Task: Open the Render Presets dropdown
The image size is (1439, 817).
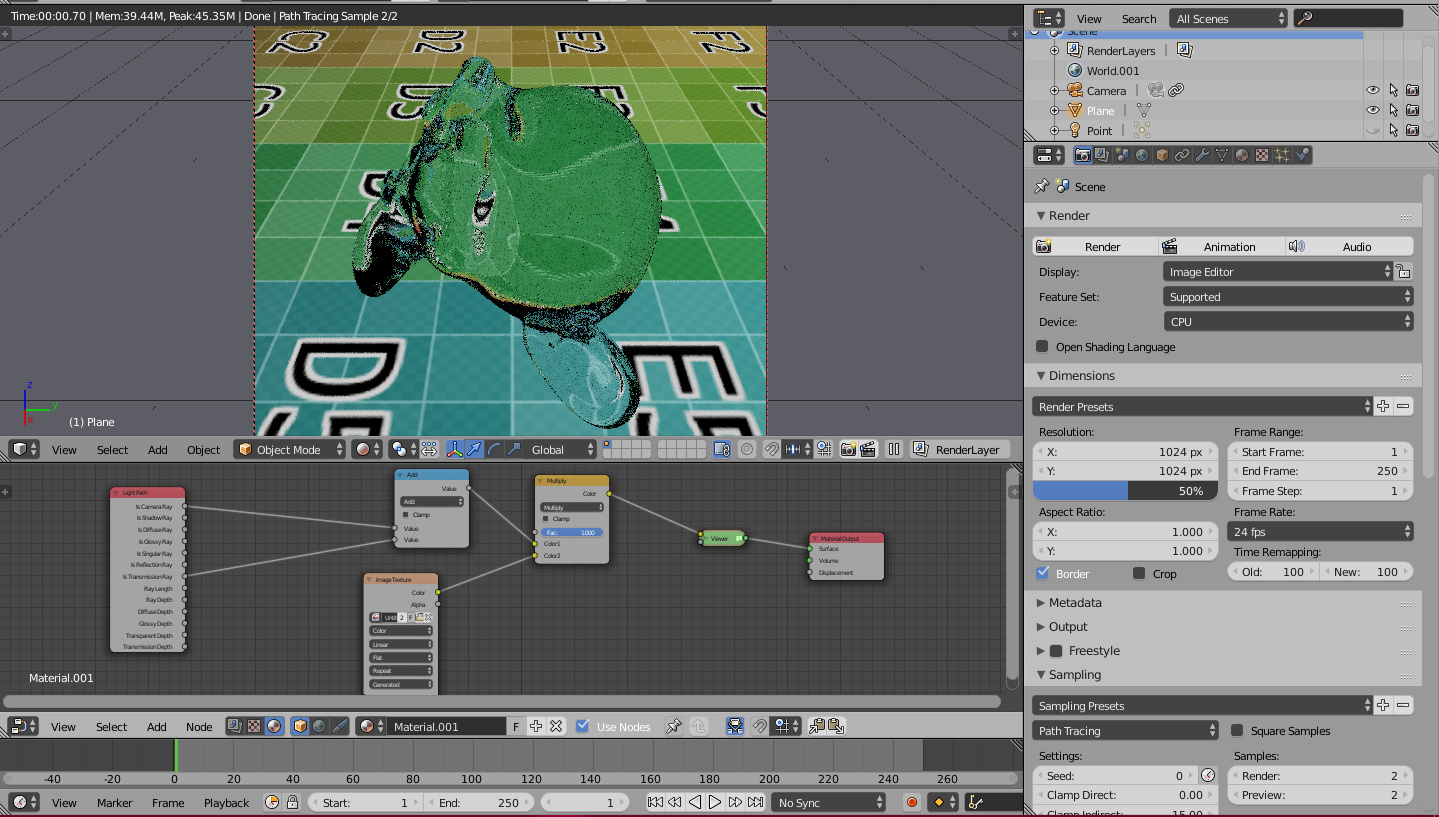Action: (1202, 406)
